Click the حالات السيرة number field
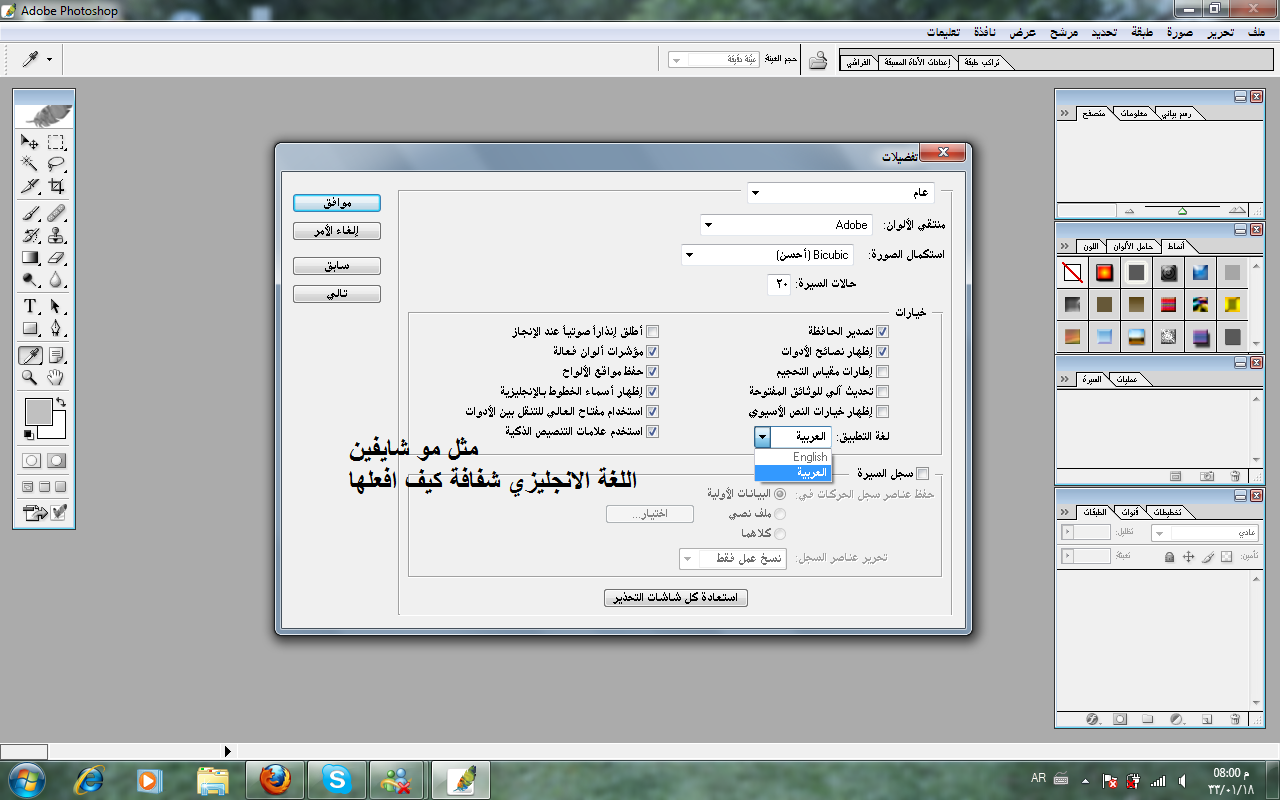The width and height of the screenshot is (1280, 800). click(780, 284)
